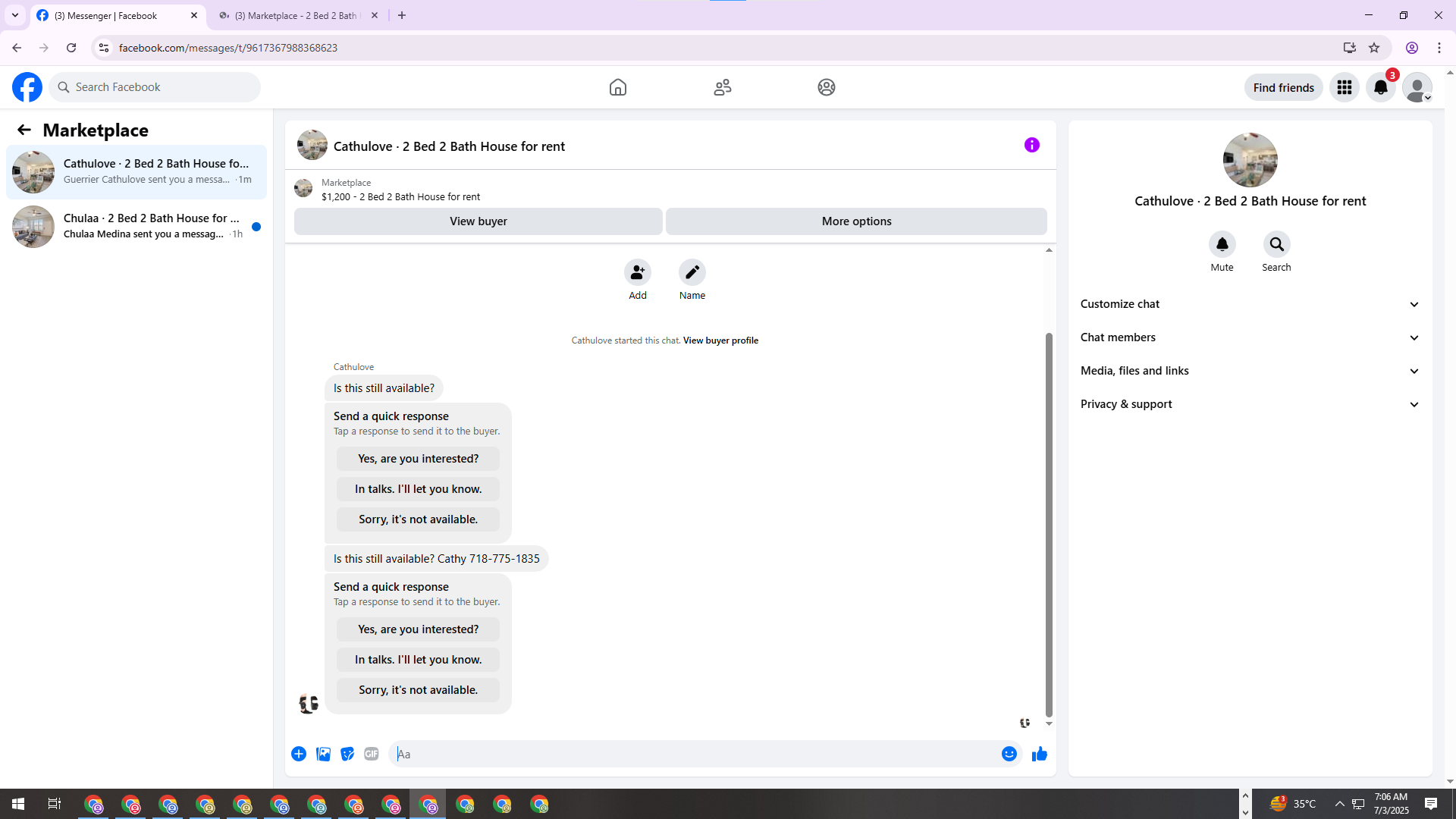
Task: Click the Facebook Home icon
Action: tap(617, 87)
